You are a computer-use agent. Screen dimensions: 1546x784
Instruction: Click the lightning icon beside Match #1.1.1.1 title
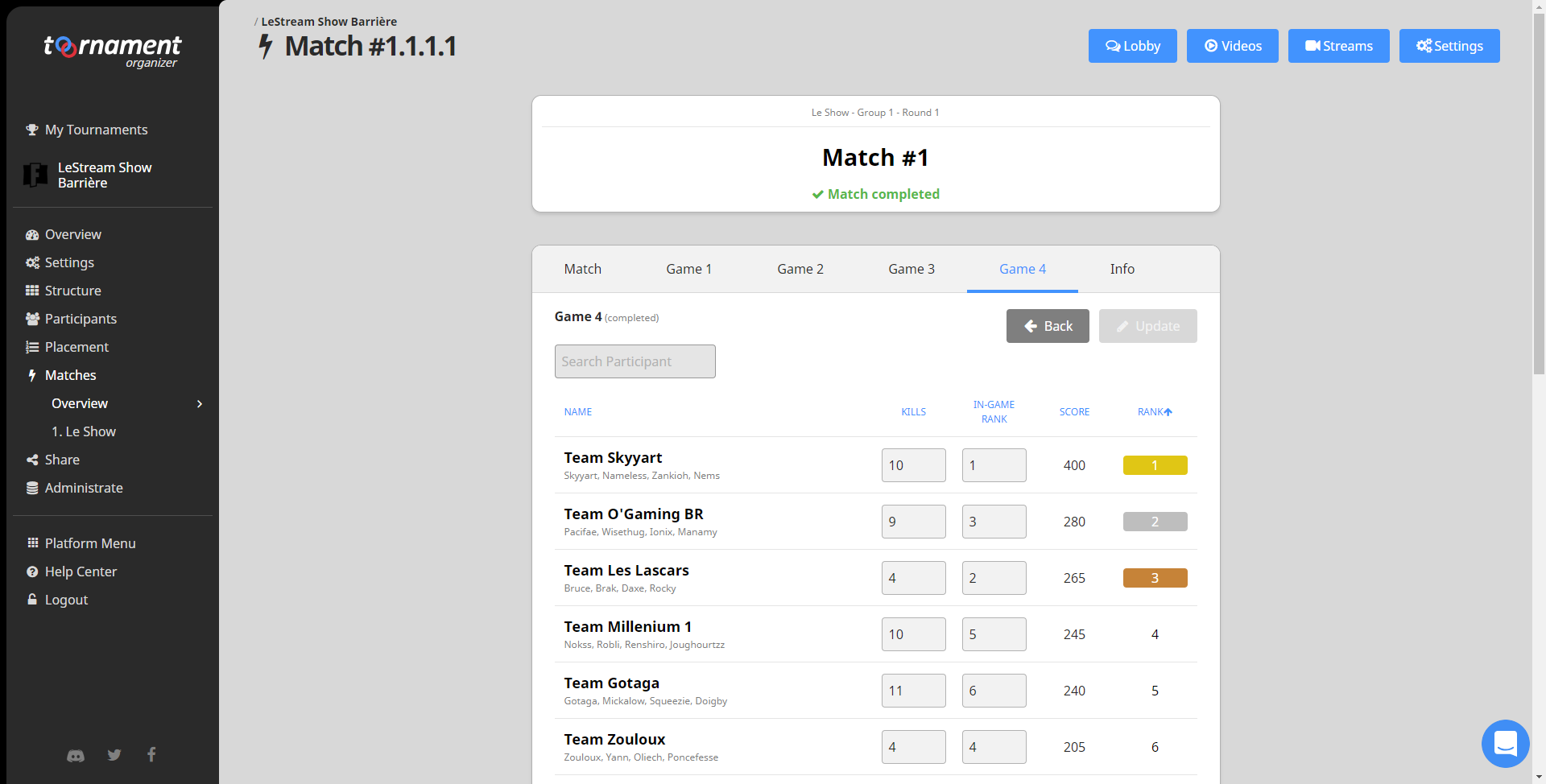[x=266, y=47]
